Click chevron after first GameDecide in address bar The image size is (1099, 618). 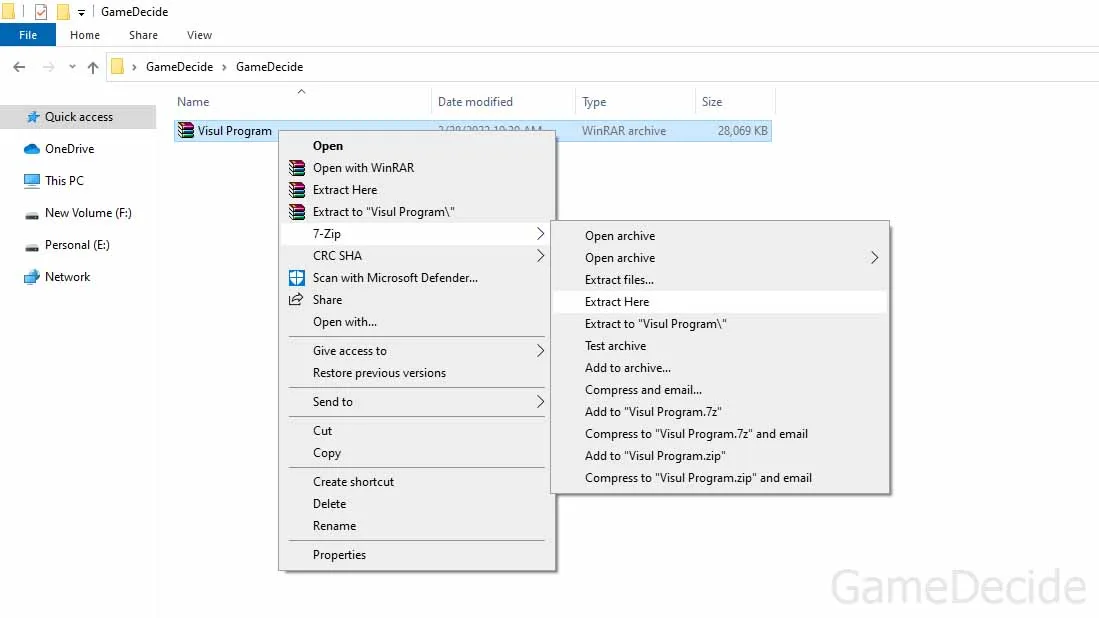224,67
